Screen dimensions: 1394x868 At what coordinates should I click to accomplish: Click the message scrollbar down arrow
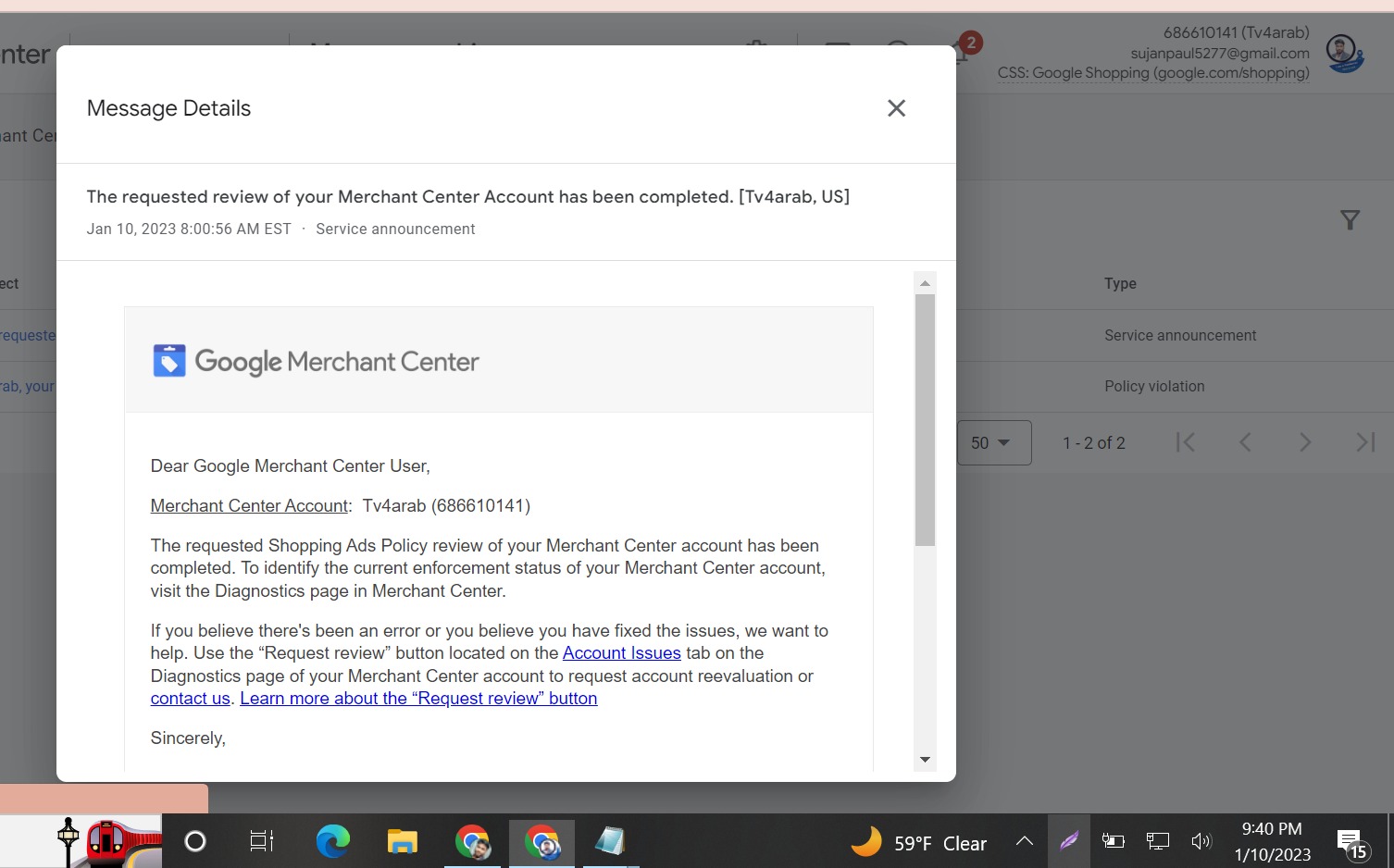coord(925,760)
